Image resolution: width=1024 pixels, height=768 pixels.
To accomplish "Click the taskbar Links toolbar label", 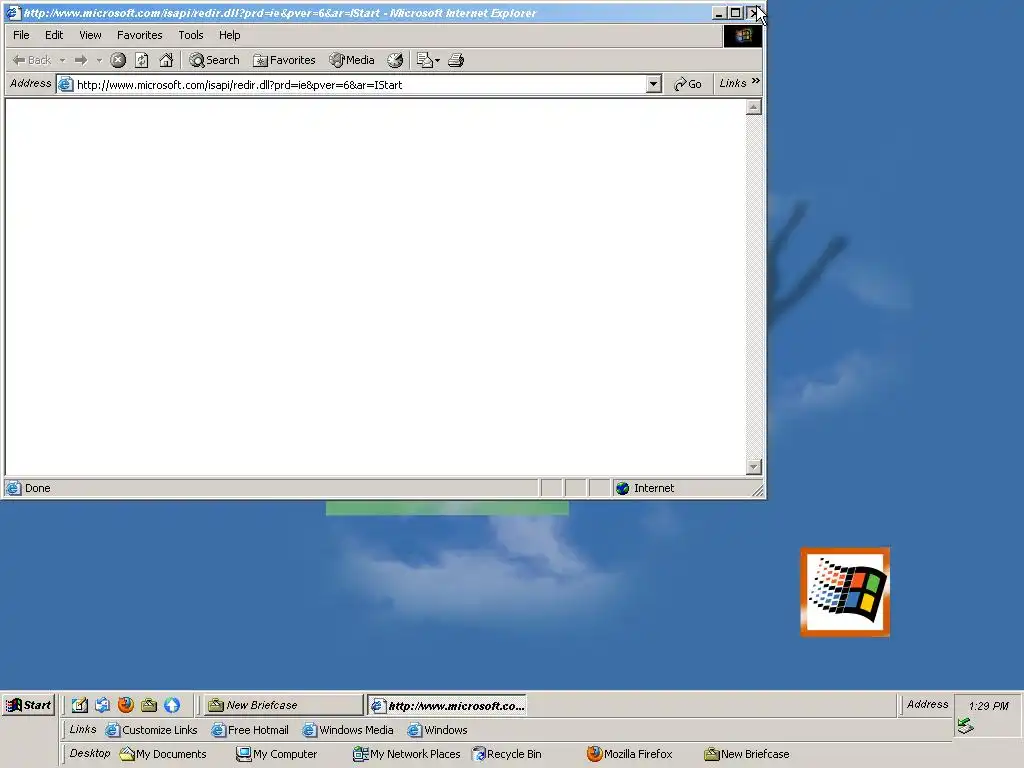I will tap(83, 729).
